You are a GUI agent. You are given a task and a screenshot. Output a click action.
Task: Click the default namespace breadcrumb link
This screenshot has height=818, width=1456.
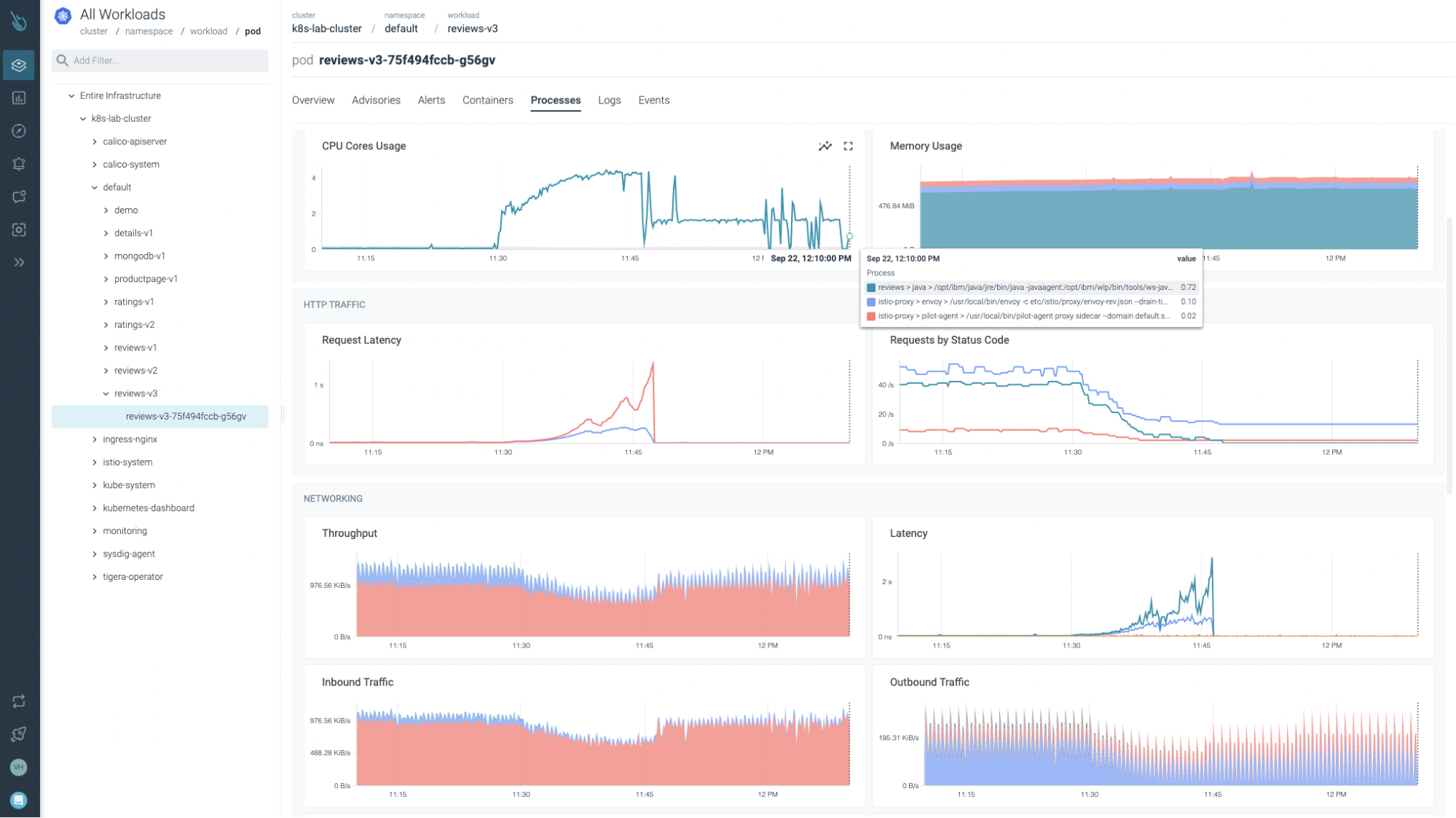[x=401, y=28]
